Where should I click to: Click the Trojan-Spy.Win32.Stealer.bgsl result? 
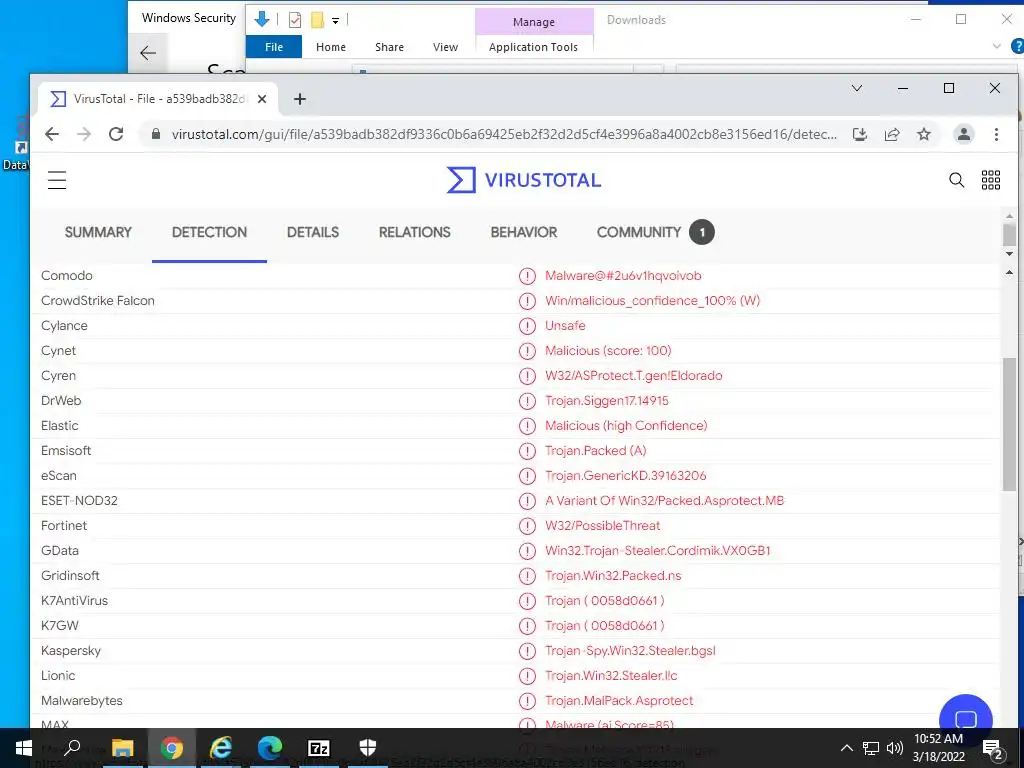[x=630, y=650]
